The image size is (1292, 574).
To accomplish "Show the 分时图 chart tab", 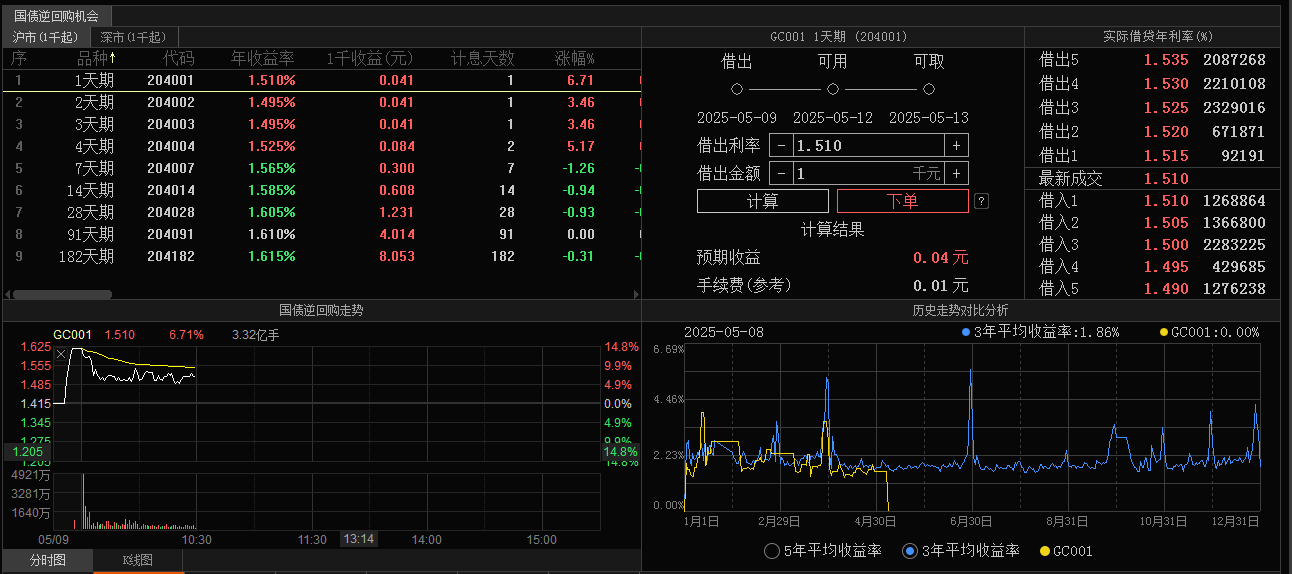I will [x=47, y=560].
